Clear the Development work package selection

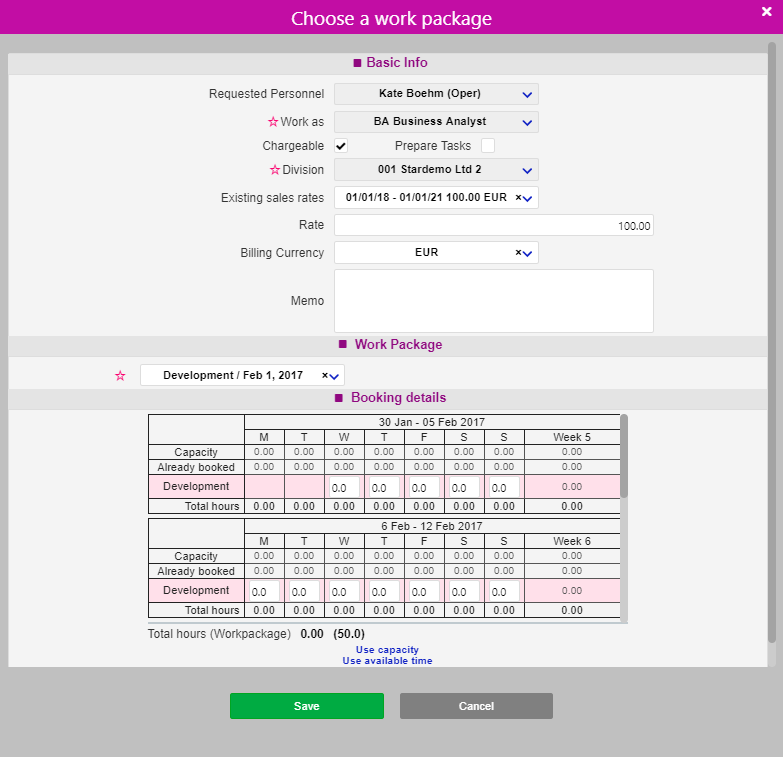coord(325,376)
